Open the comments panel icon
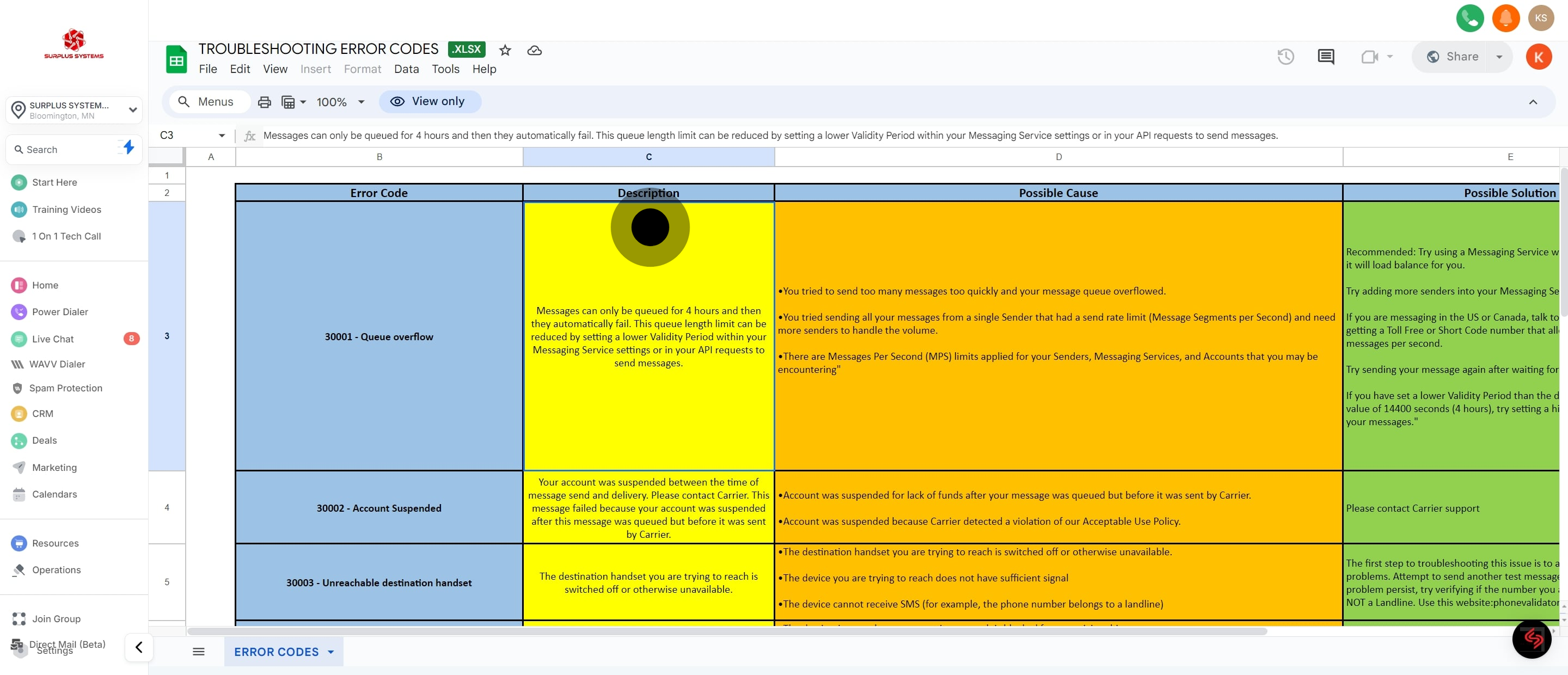Screen dimensions: 1568x675 1326,57
